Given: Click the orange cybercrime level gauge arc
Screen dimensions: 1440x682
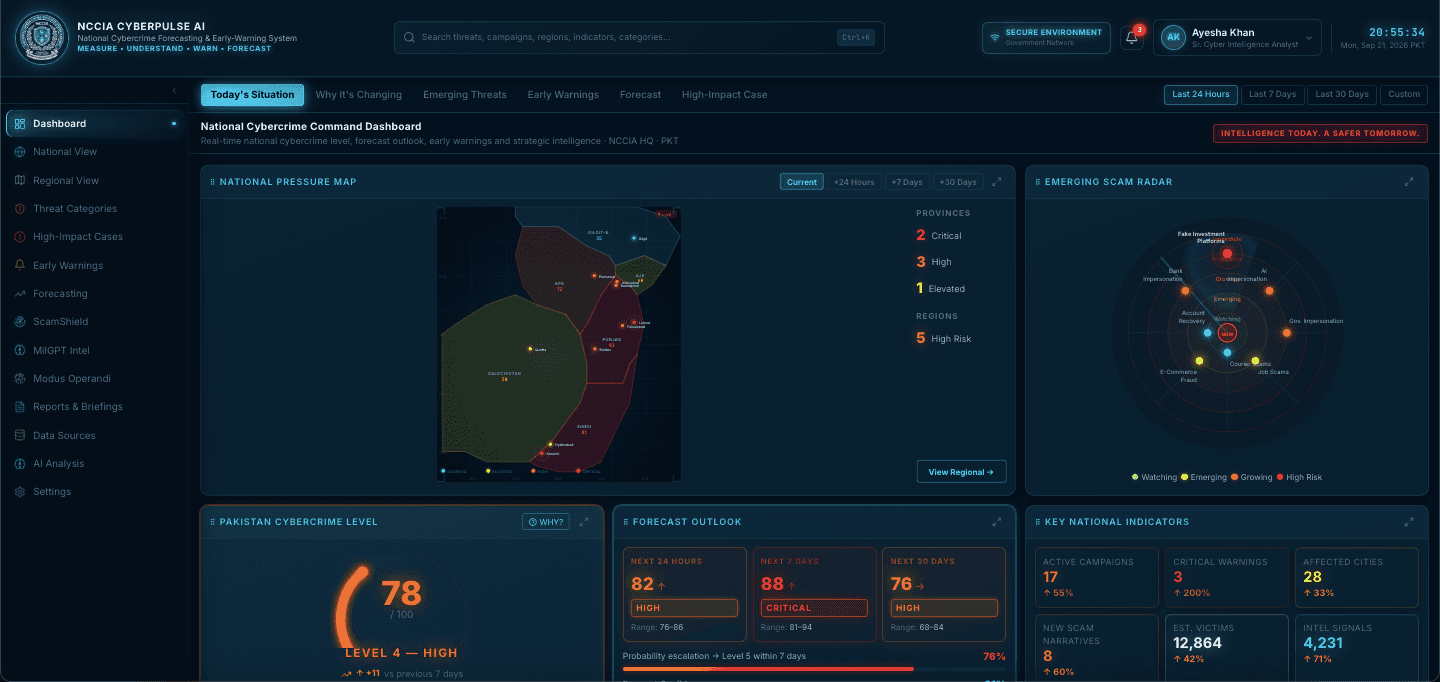Looking at the screenshot, I should (x=349, y=608).
